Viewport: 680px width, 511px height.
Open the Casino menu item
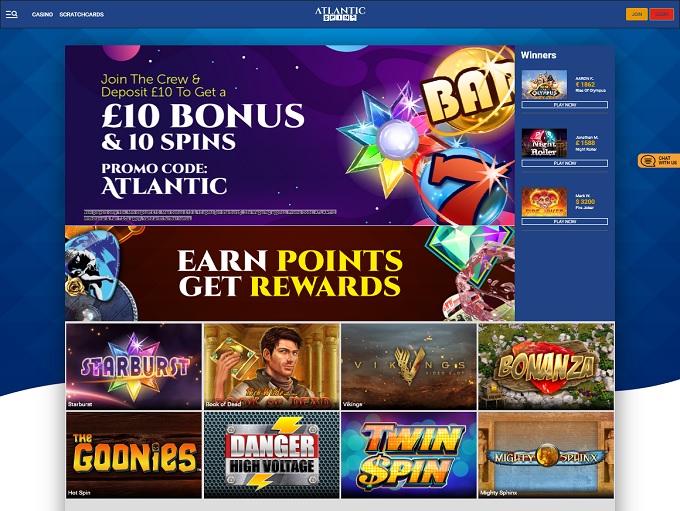pos(42,14)
